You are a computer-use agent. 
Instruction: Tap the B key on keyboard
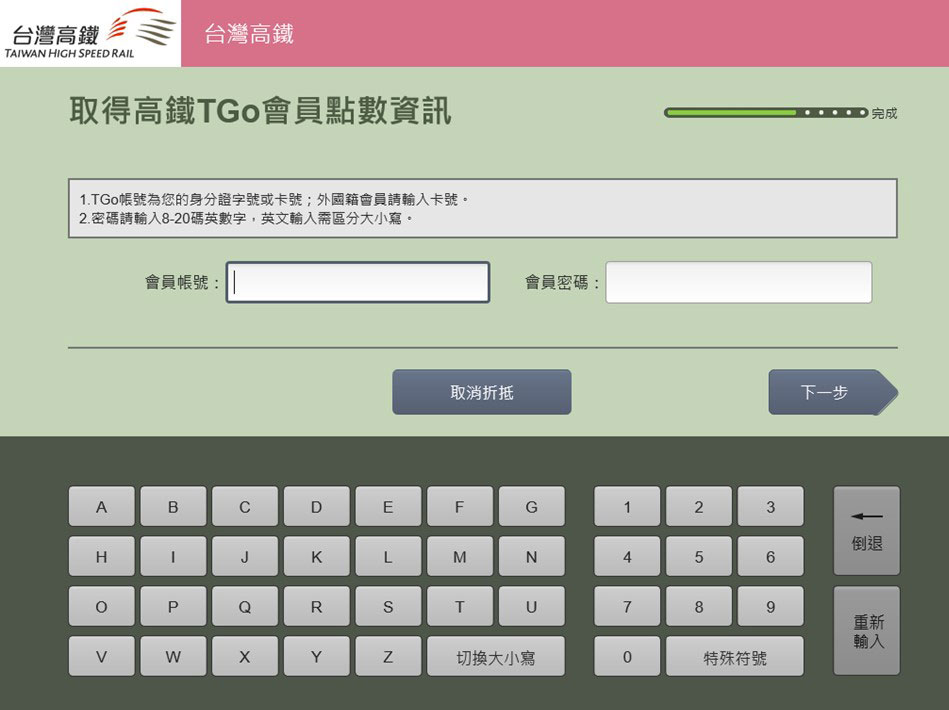pyautogui.click(x=173, y=506)
